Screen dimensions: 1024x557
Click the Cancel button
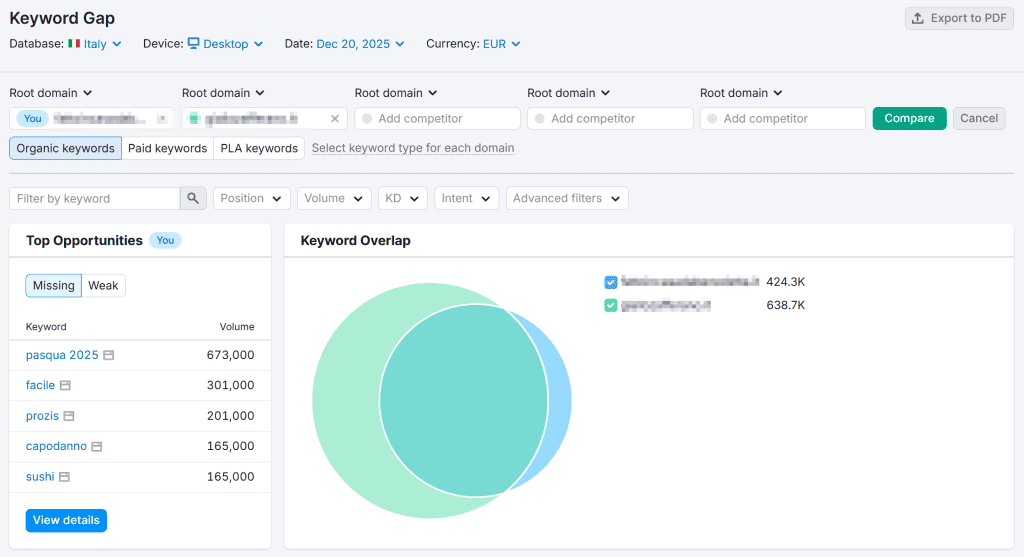coord(978,118)
